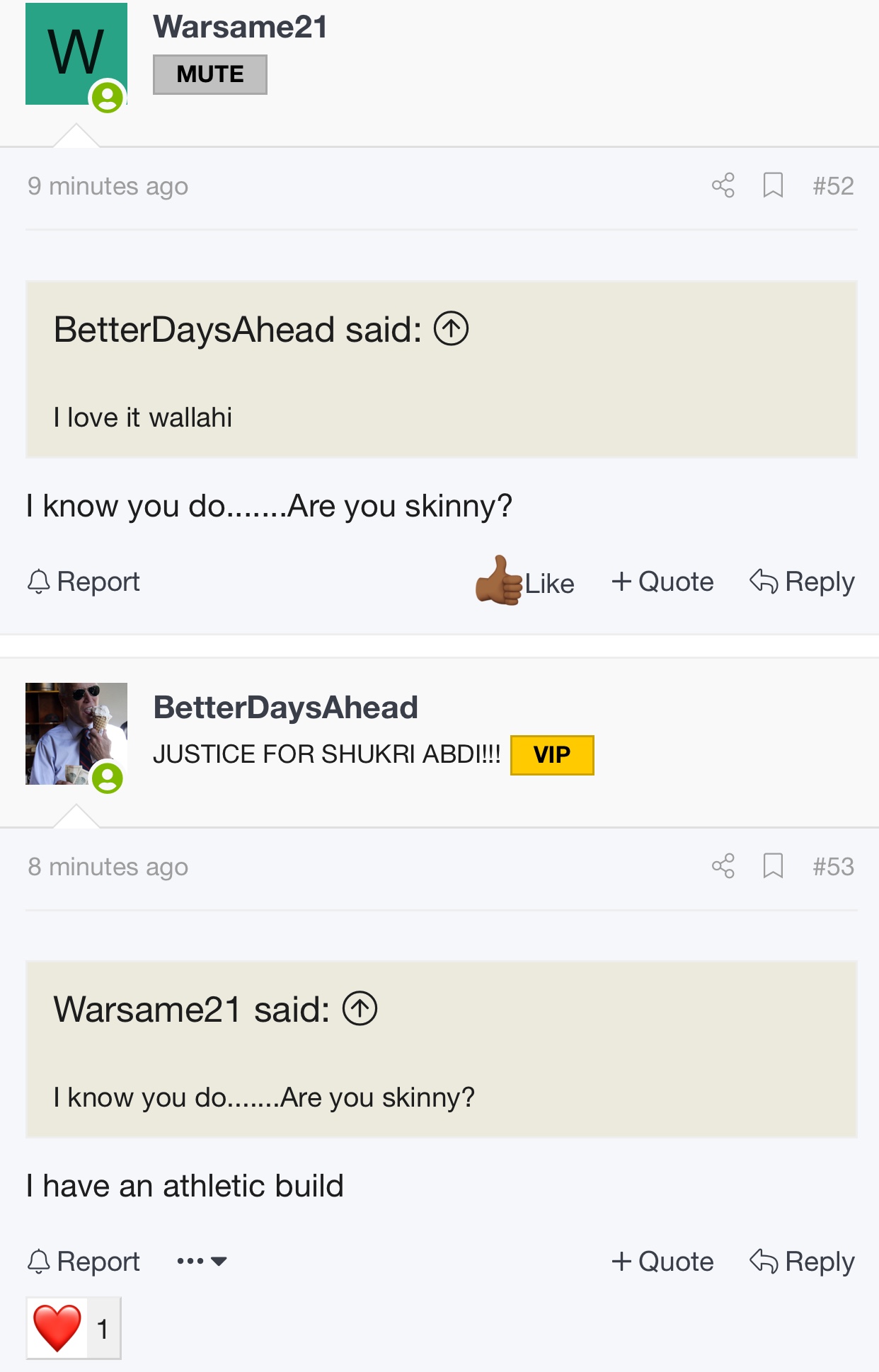Report BetterDaysAhead's post
This screenshot has height=1372, width=879.
pyautogui.click(x=84, y=1262)
